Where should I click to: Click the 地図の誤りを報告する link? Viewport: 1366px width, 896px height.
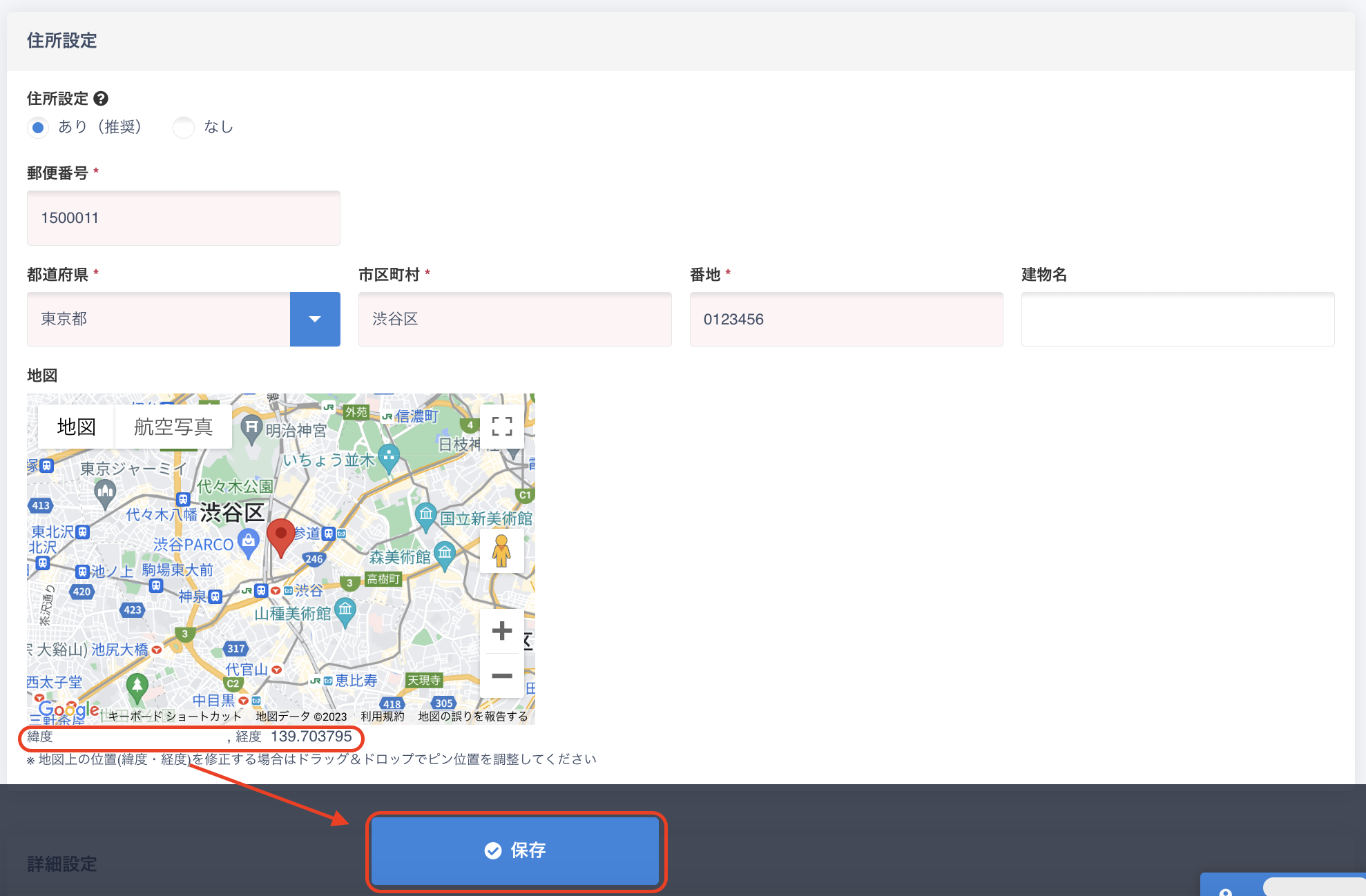(x=473, y=717)
